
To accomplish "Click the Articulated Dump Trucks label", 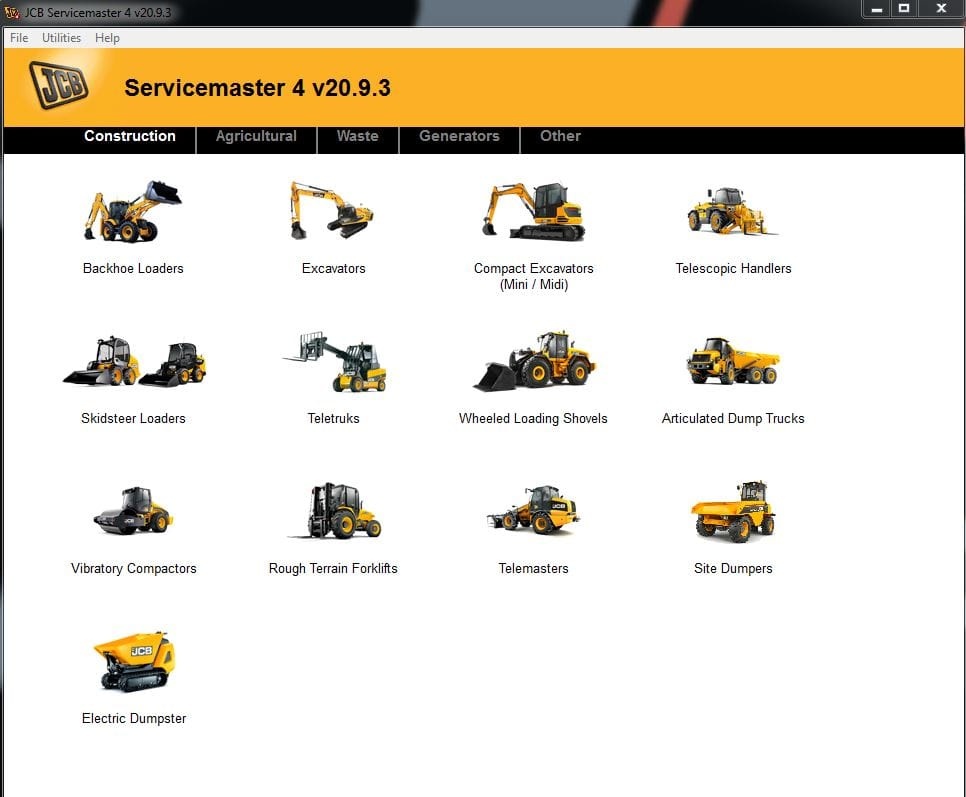I will (733, 419).
